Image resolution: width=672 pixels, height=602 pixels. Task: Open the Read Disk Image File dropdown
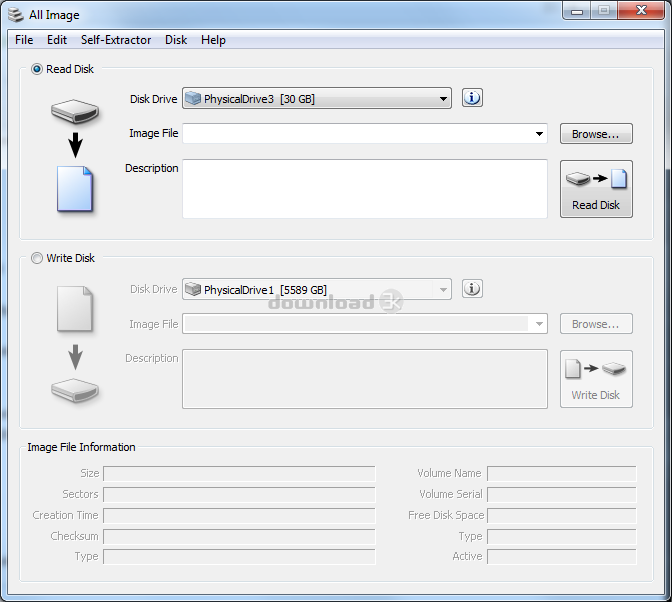[539, 134]
